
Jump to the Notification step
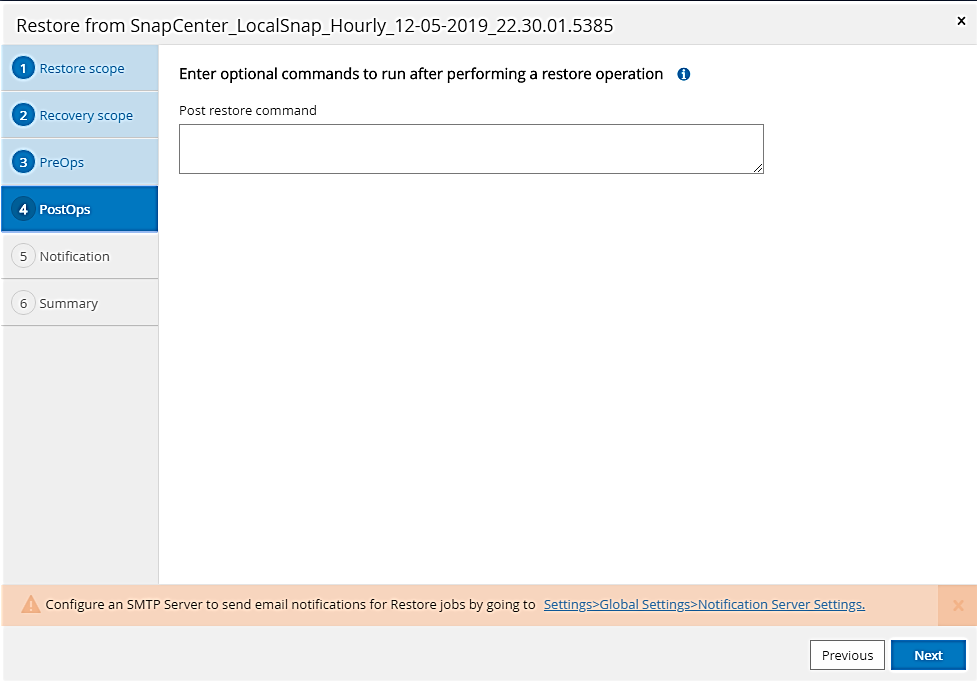[x=75, y=256]
